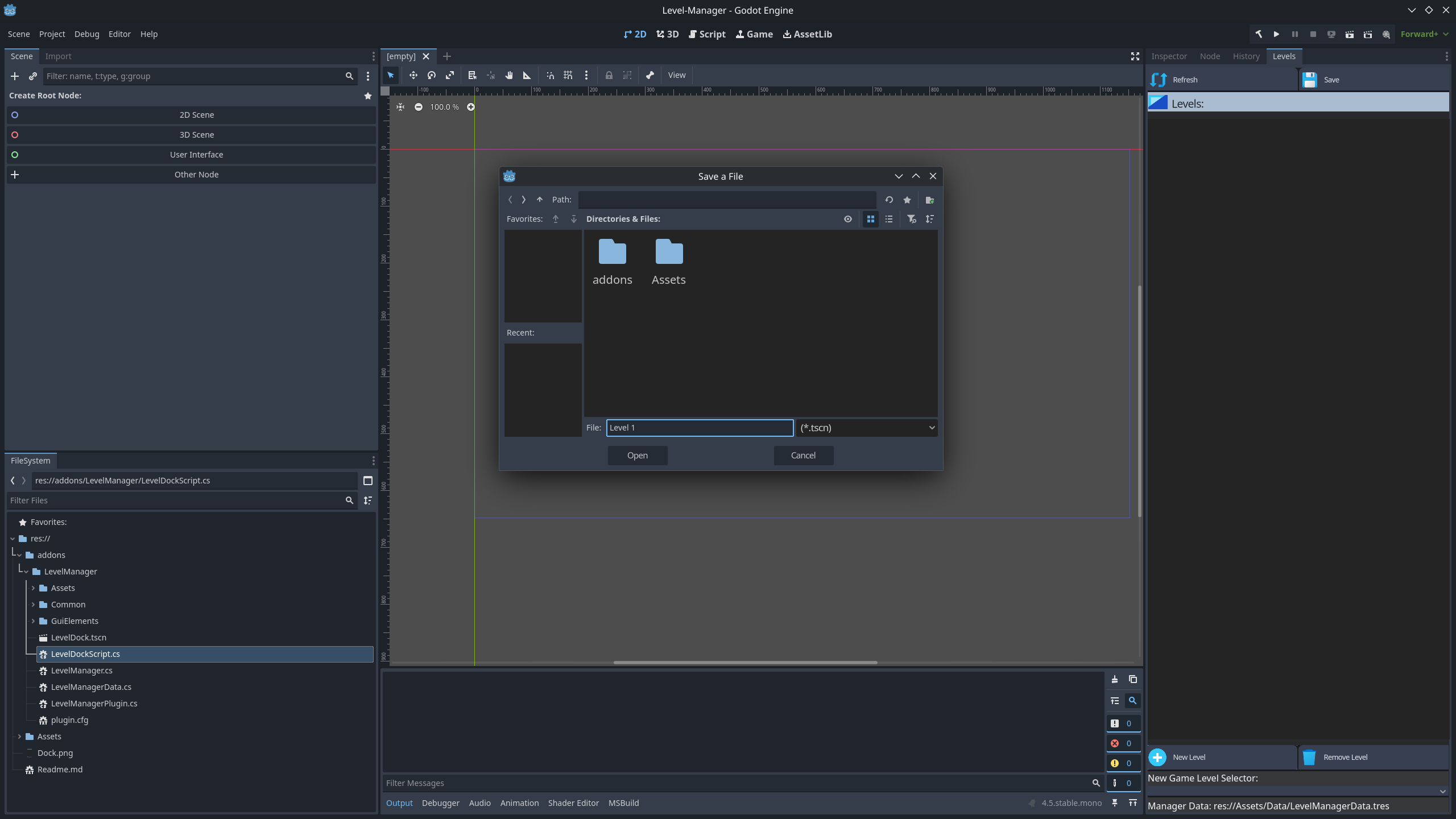Switch to the Import tab
The width and height of the screenshot is (1456, 819).
[58, 56]
